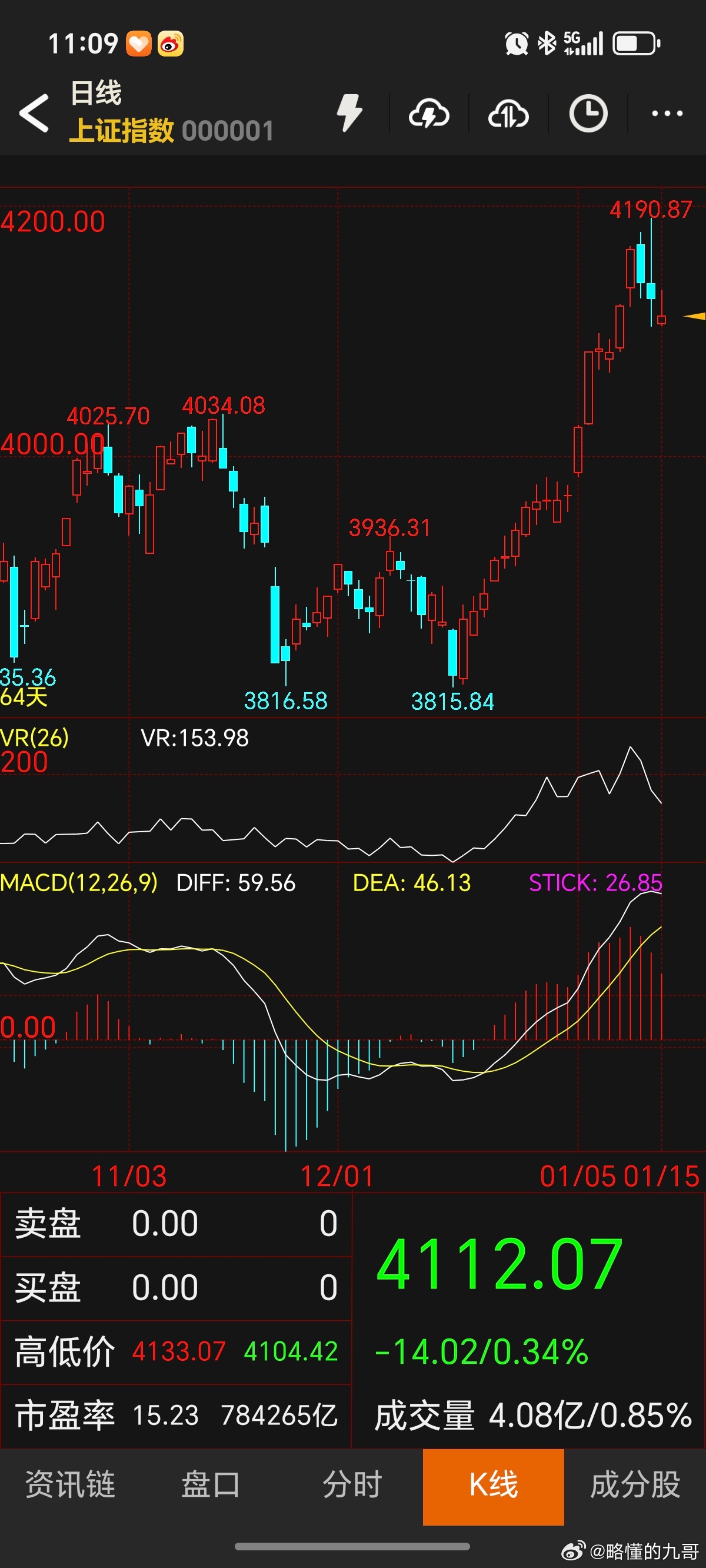
Task: Tap the clock history icon
Action: tap(588, 113)
